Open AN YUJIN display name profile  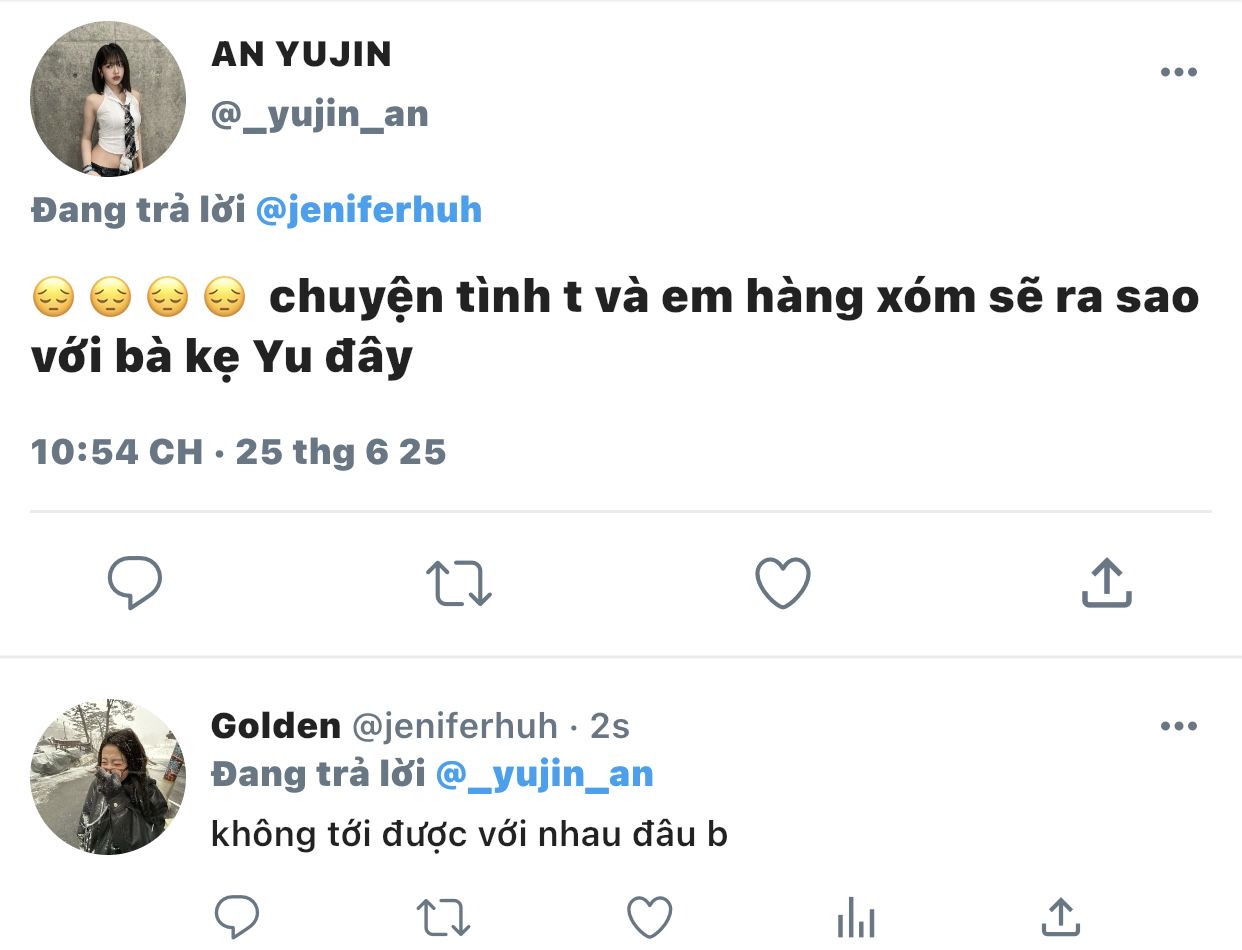coord(301,55)
